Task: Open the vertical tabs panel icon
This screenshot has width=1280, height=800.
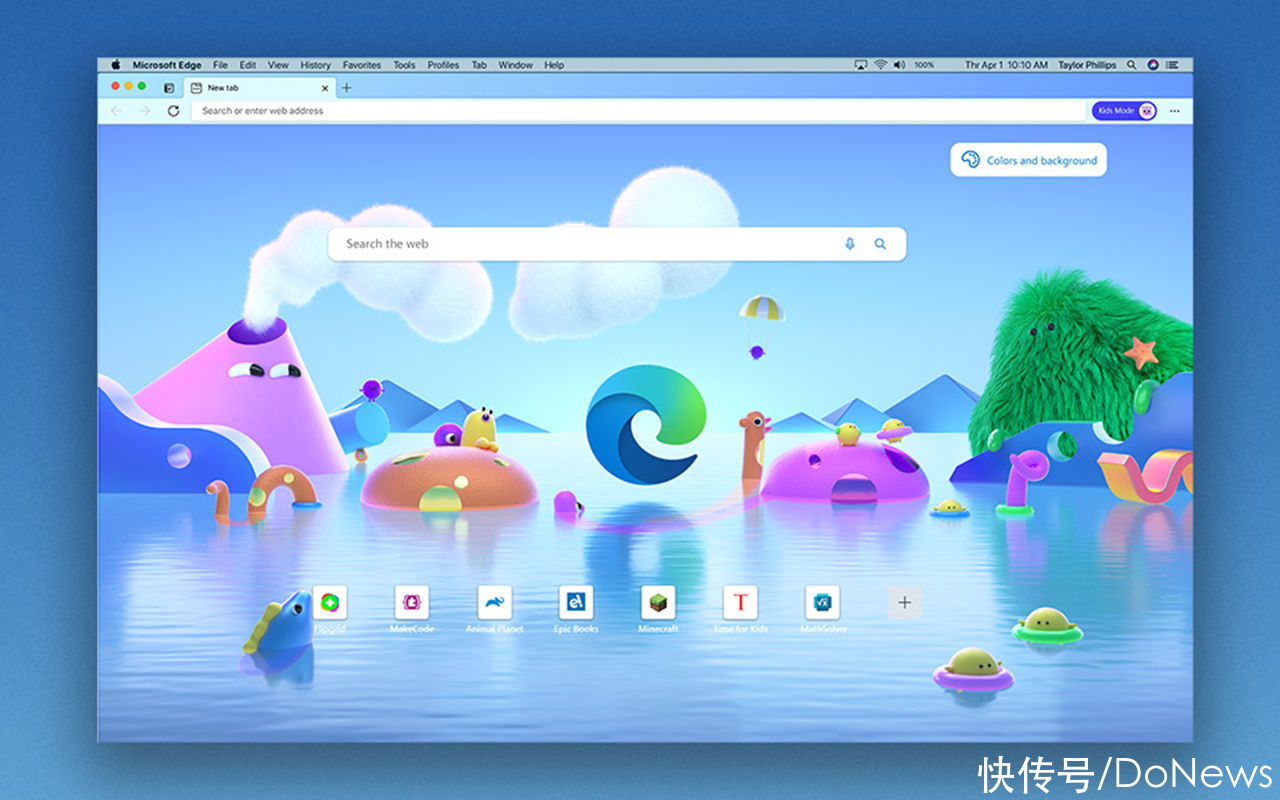Action: coord(169,88)
